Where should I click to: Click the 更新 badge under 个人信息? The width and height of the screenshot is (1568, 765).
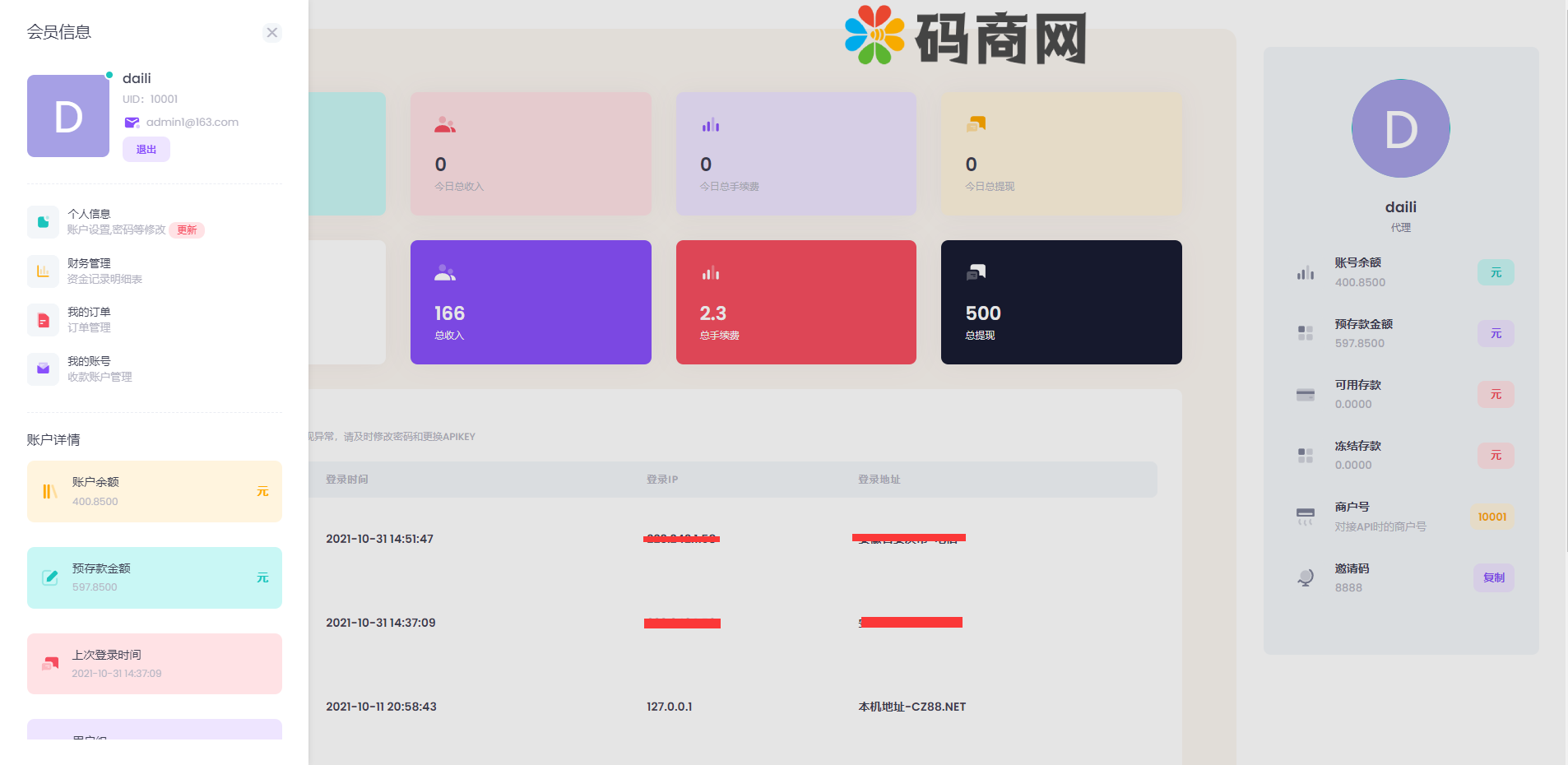click(x=187, y=230)
